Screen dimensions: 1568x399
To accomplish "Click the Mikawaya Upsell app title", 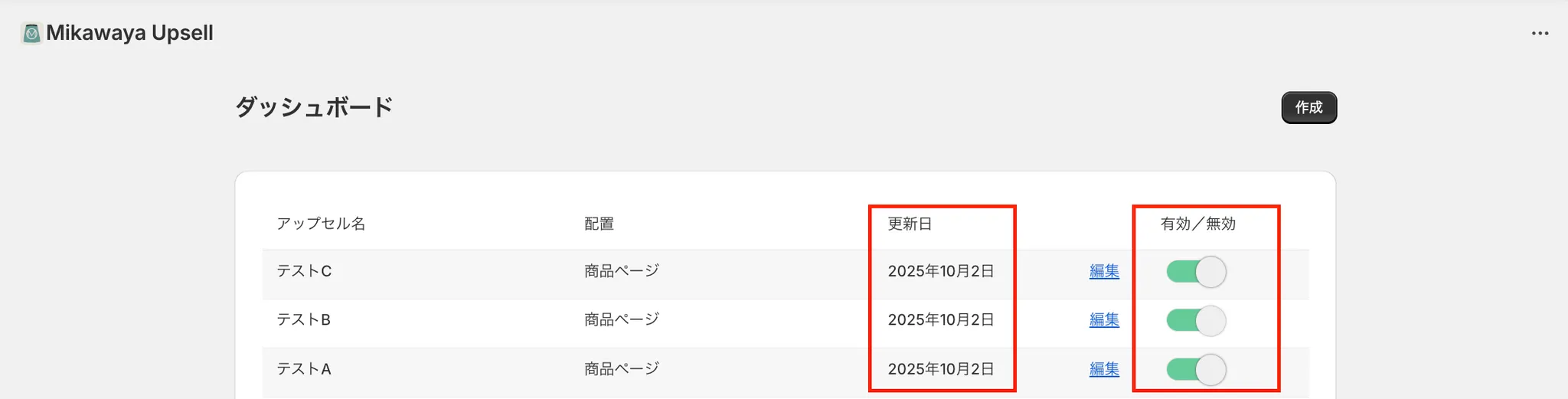I will [129, 33].
